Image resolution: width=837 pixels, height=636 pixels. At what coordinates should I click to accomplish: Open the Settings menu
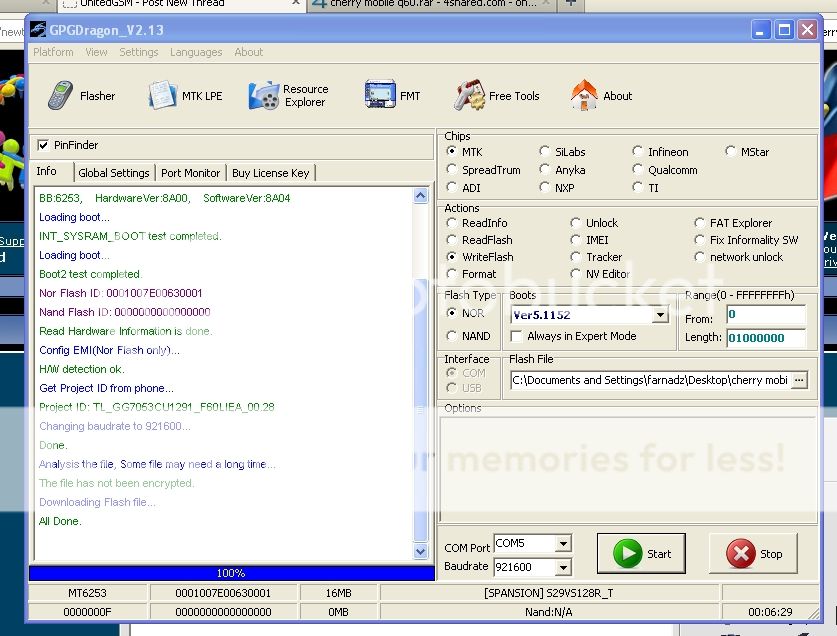[138, 52]
